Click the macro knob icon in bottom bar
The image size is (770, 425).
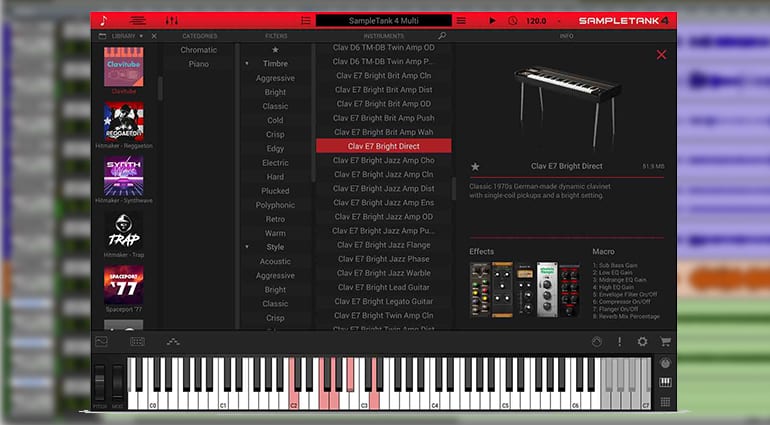[597, 341]
